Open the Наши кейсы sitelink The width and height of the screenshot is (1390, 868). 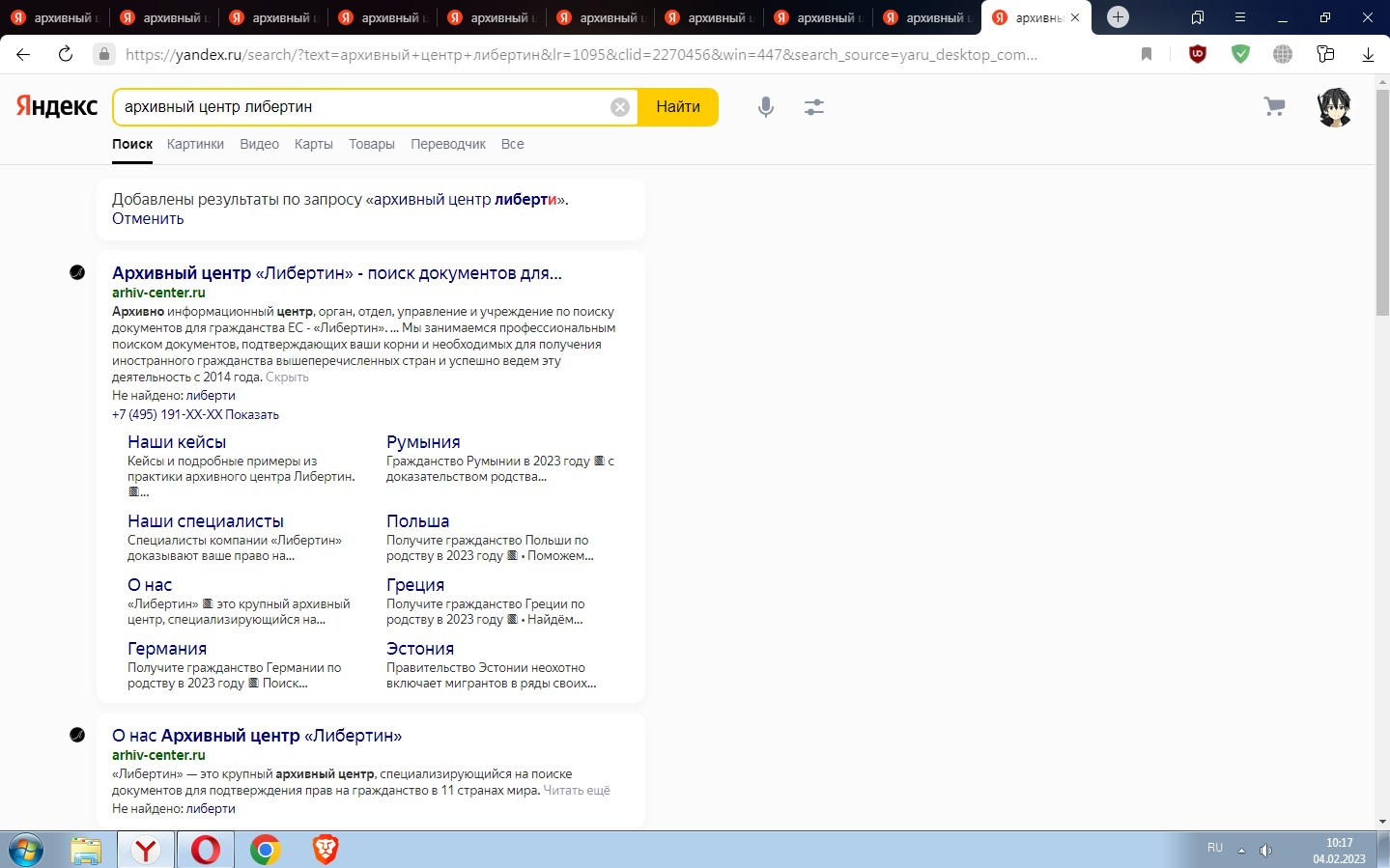pos(177,442)
